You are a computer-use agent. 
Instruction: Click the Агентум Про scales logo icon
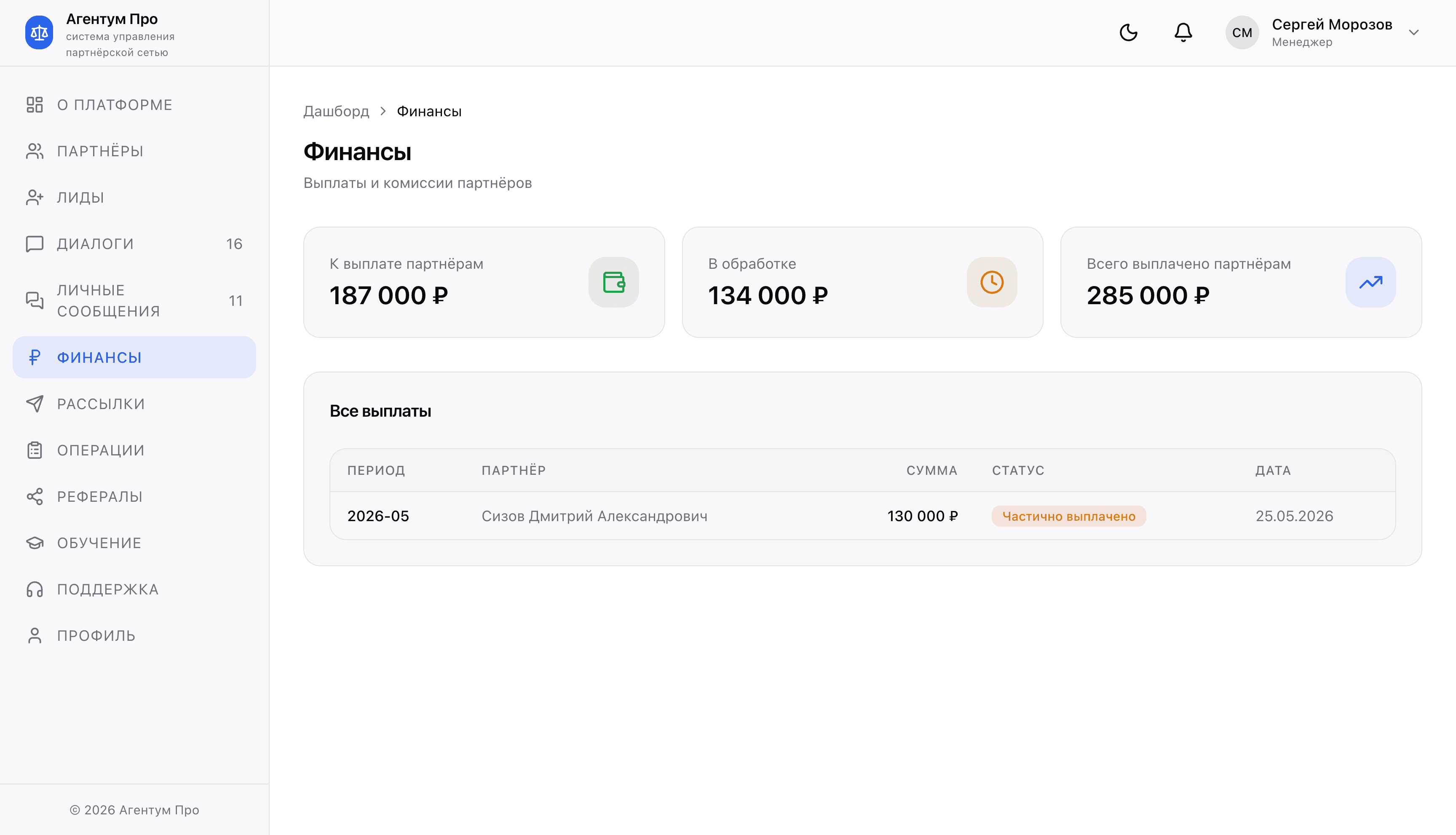pos(39,33)
